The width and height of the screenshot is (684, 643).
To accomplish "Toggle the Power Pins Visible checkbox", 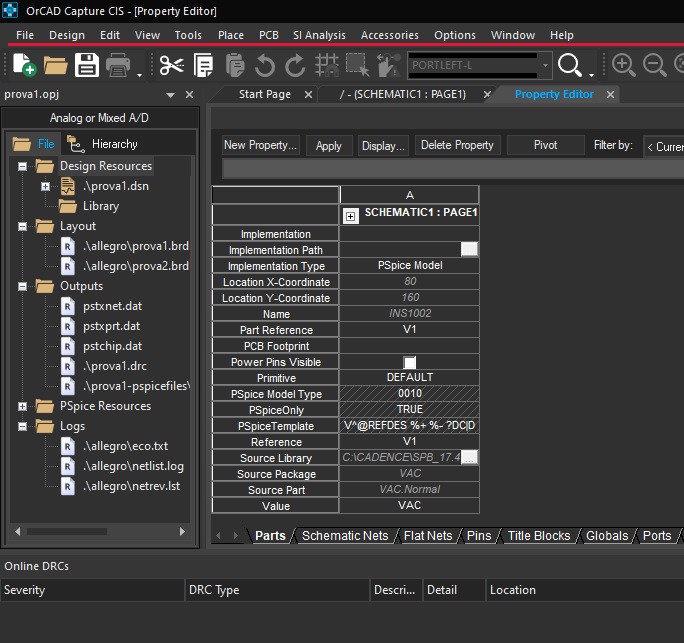I will pyautogui.click(x=409, y=362).
